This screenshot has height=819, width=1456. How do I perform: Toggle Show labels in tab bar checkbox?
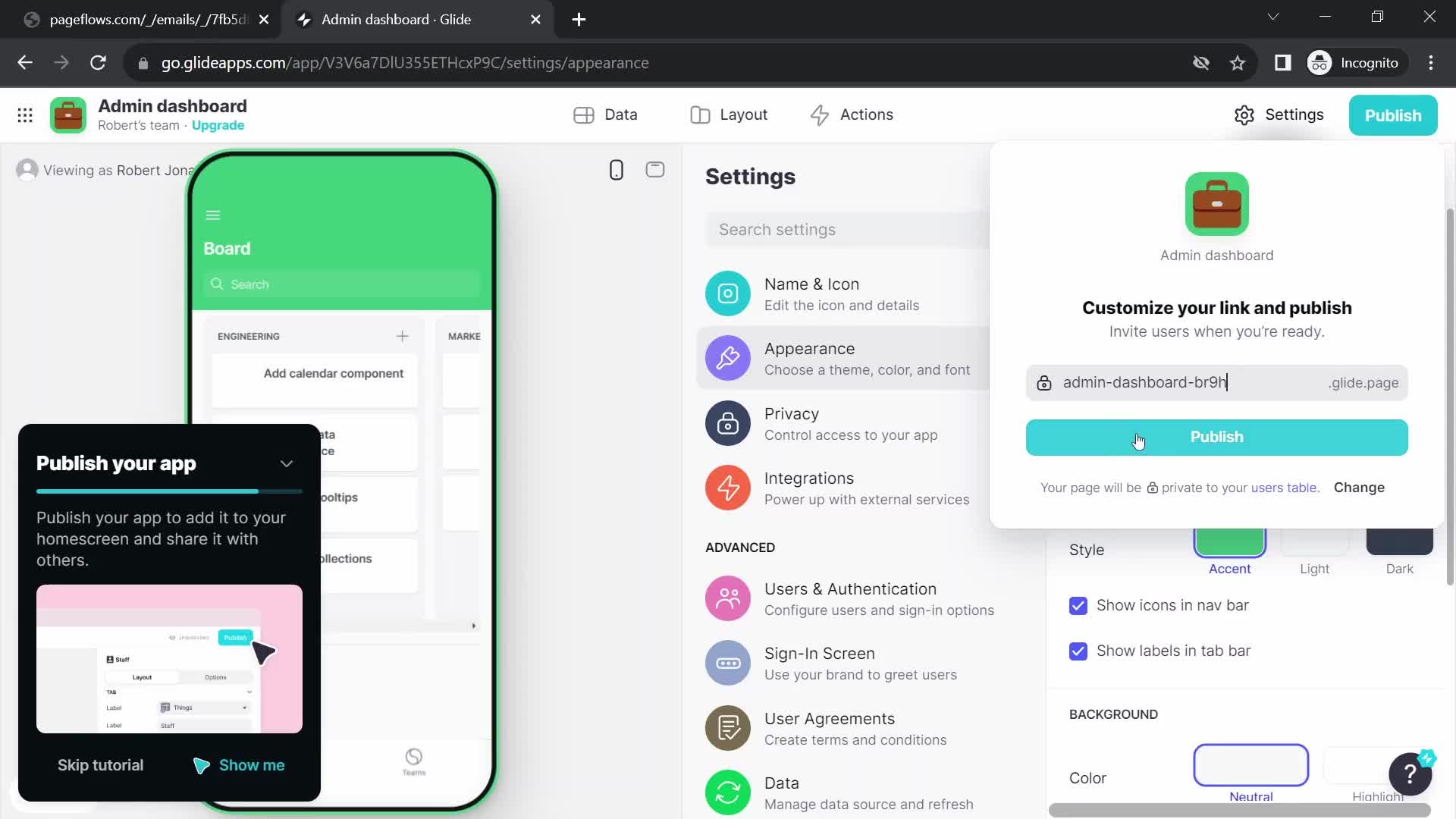tap(1079, 651)
